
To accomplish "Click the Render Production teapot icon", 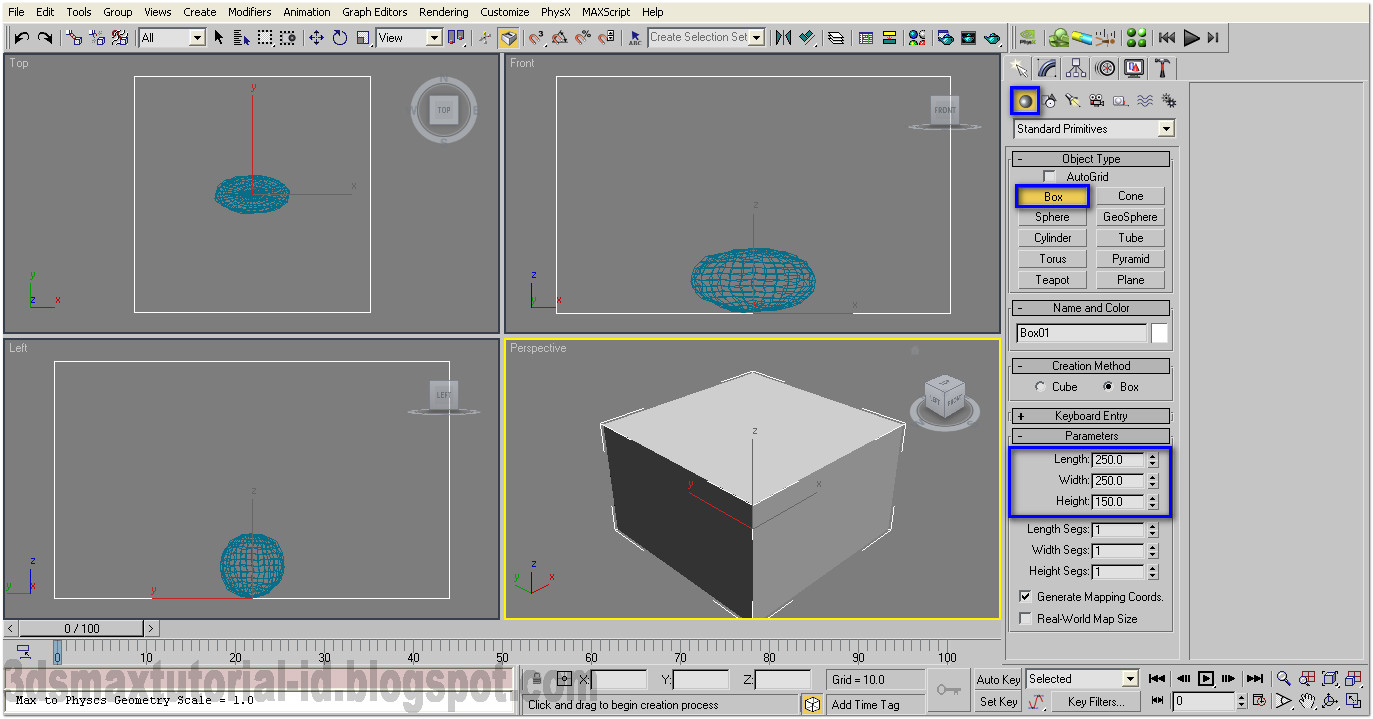I will (991, 38).
